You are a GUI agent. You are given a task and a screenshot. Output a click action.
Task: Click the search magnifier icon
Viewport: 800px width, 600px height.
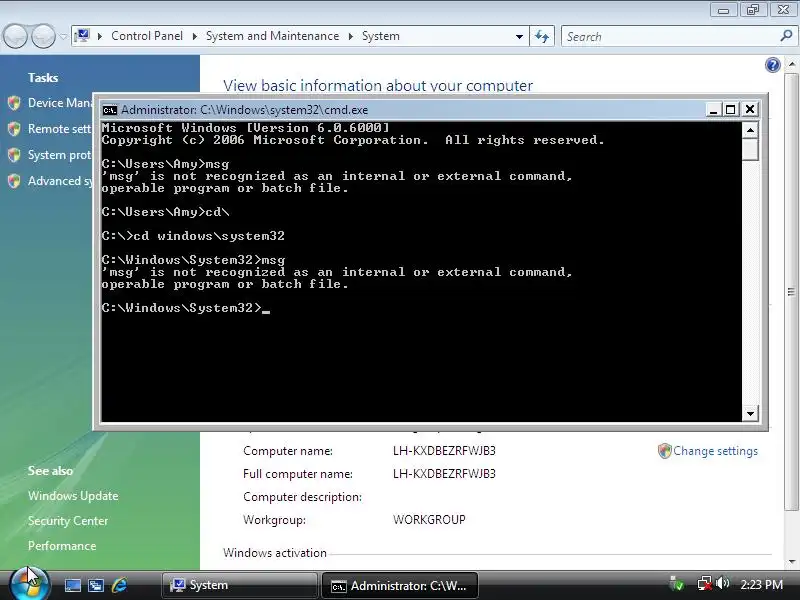click(786, 36)
